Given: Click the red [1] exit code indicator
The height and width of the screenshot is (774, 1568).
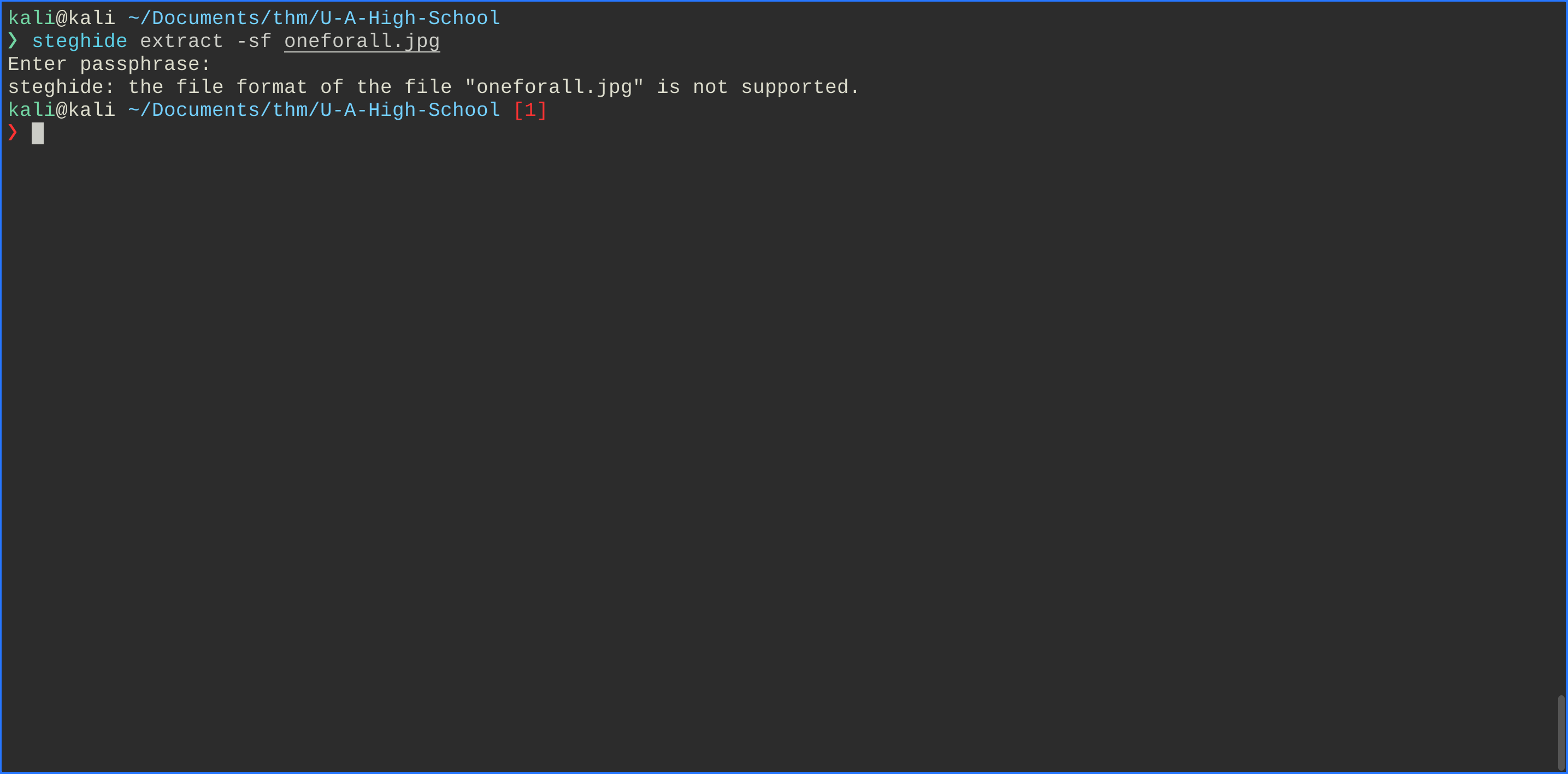Looking at the screenshot, I should click(530, 110).
